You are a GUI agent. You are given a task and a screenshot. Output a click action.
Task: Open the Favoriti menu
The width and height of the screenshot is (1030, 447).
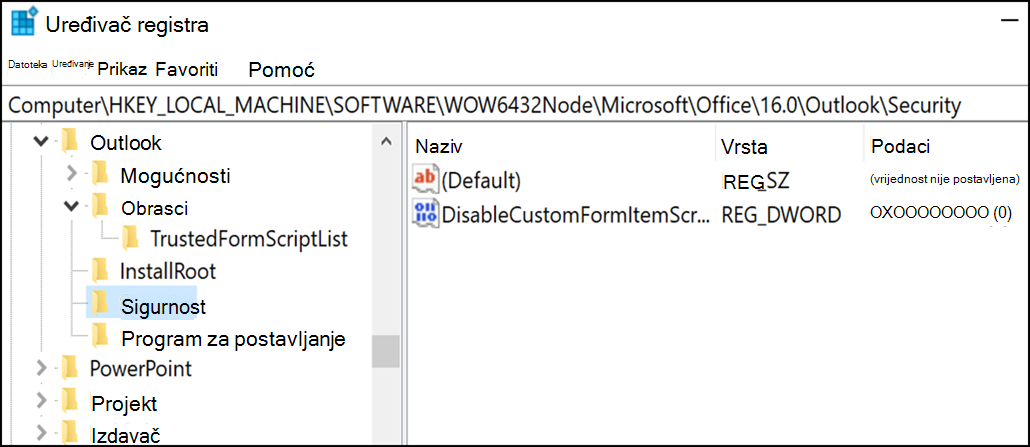coord(187,69)
